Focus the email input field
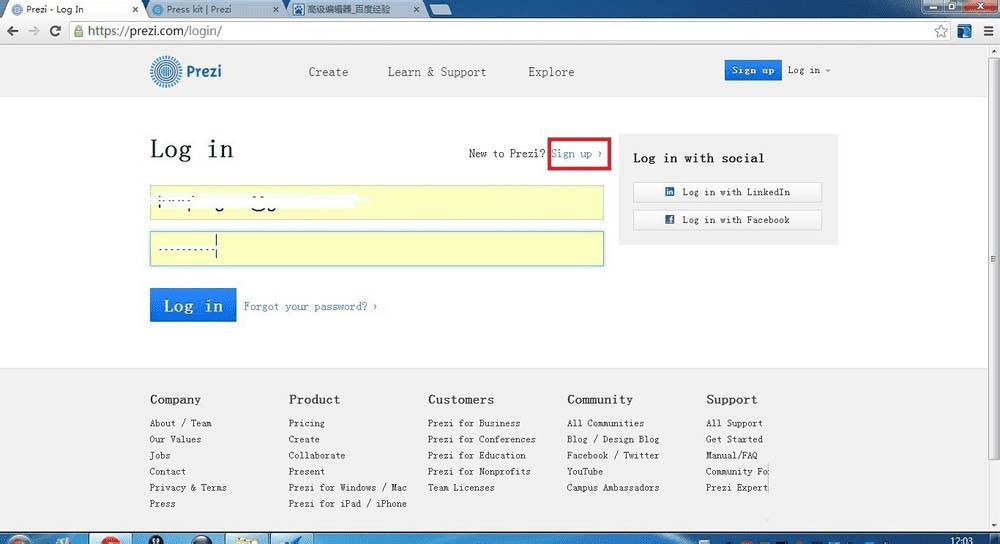Viewport: 1000px width, 544px height. 377,203
